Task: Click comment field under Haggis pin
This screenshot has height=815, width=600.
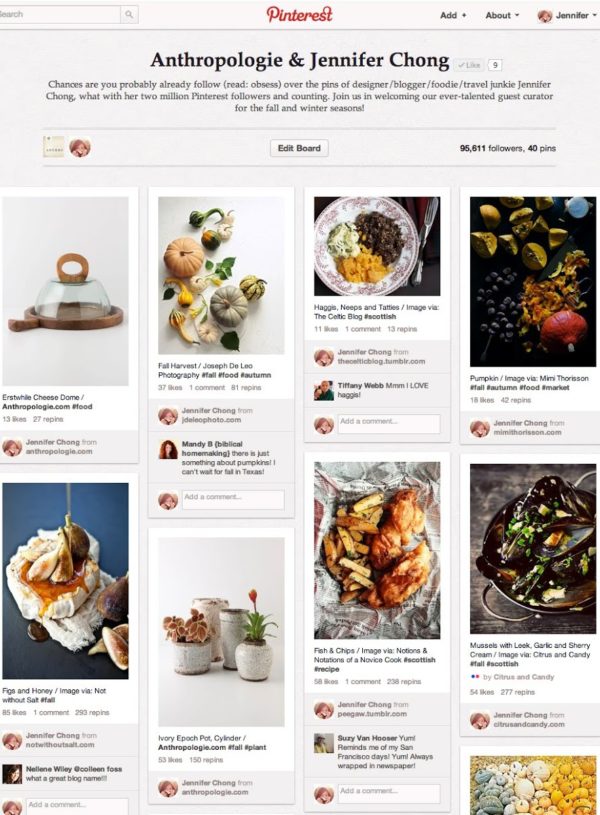Action: point(389,424)
